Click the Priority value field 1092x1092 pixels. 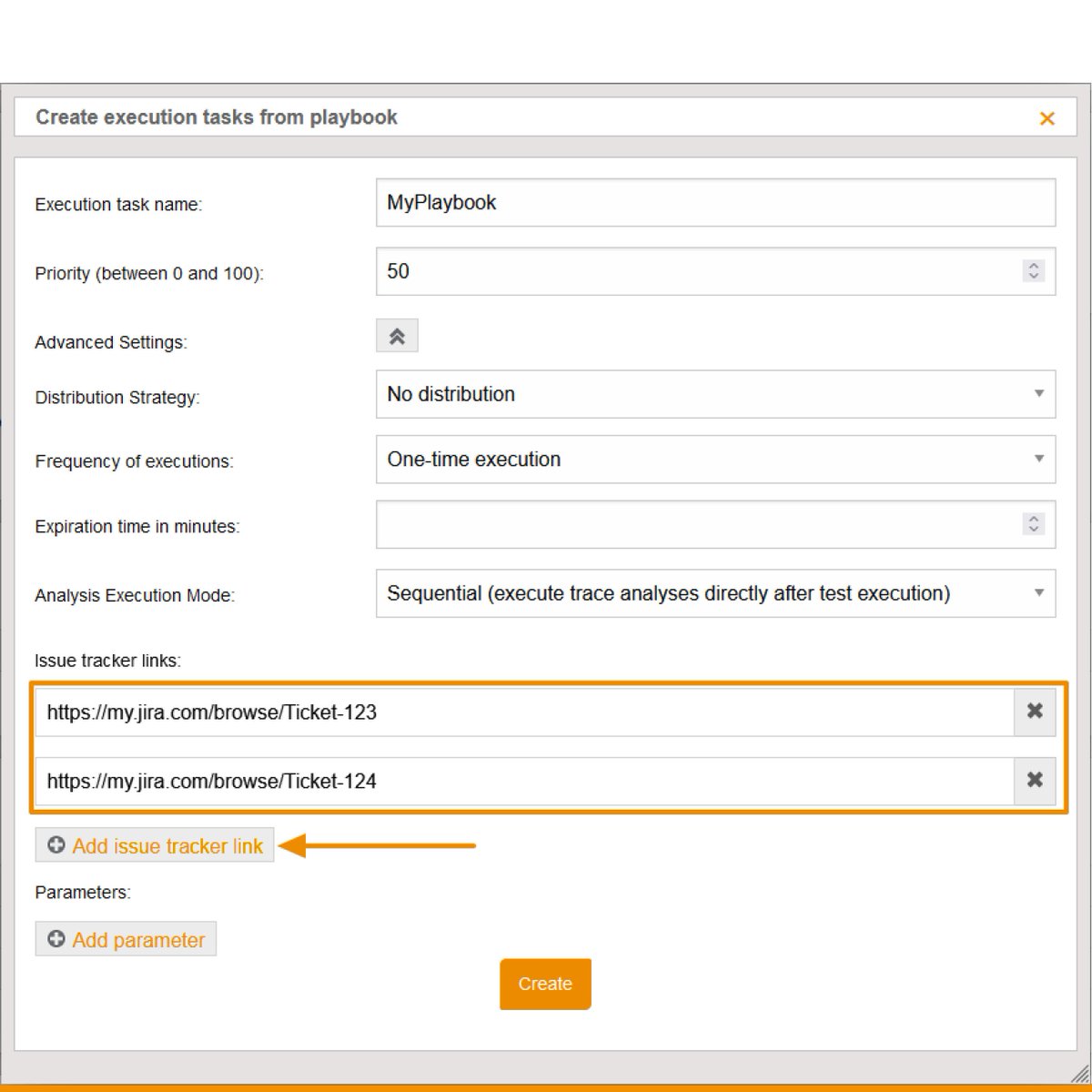click(x=715, y=271)
